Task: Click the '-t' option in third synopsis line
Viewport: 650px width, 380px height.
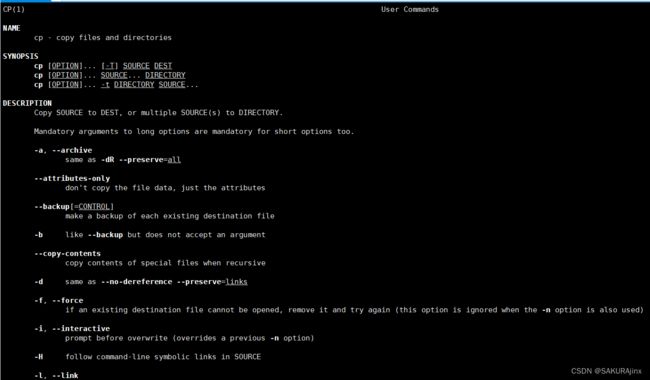Action: tap(105, 85)
